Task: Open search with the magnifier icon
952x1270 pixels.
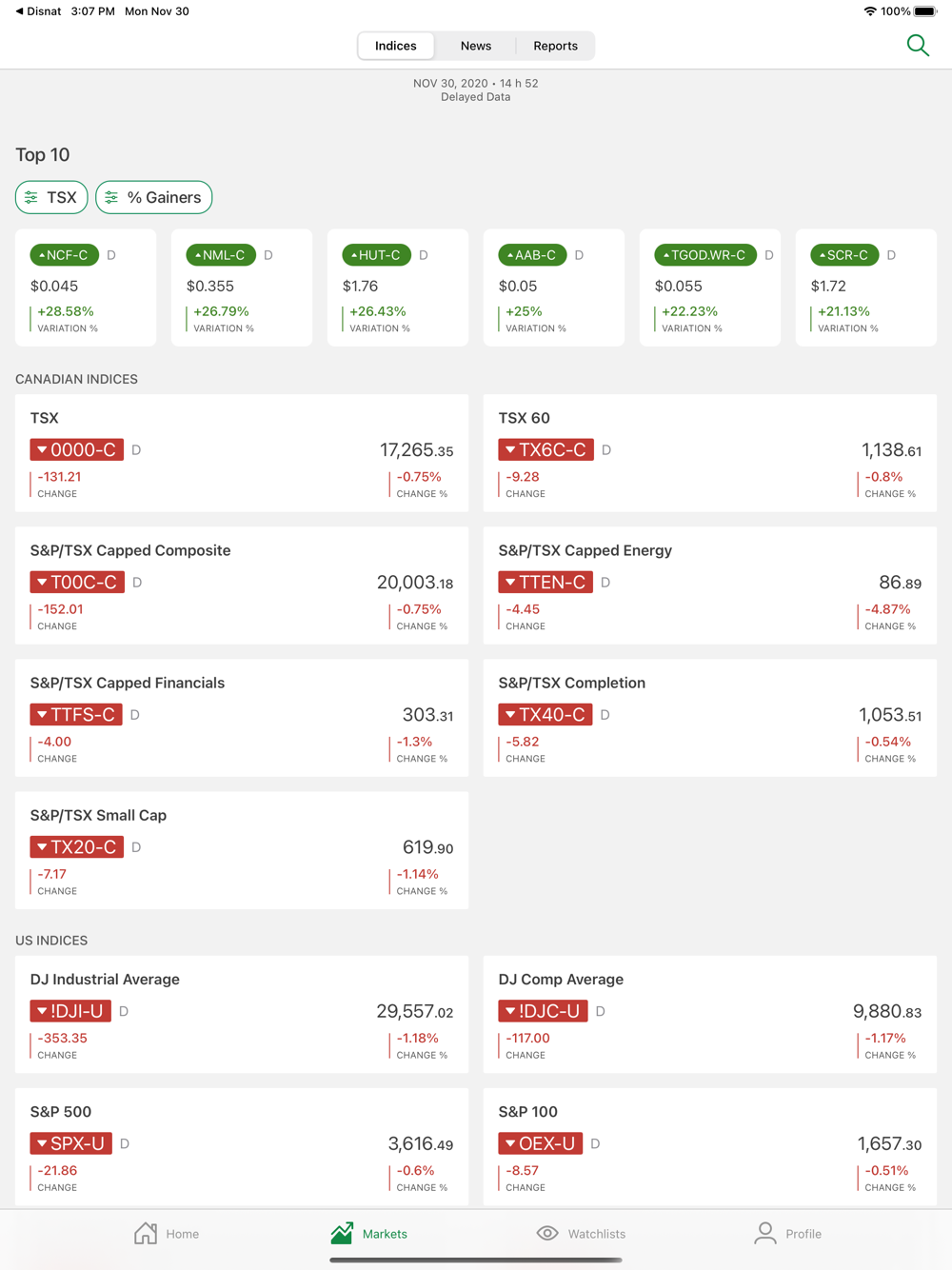Action: tap(918, 45)
